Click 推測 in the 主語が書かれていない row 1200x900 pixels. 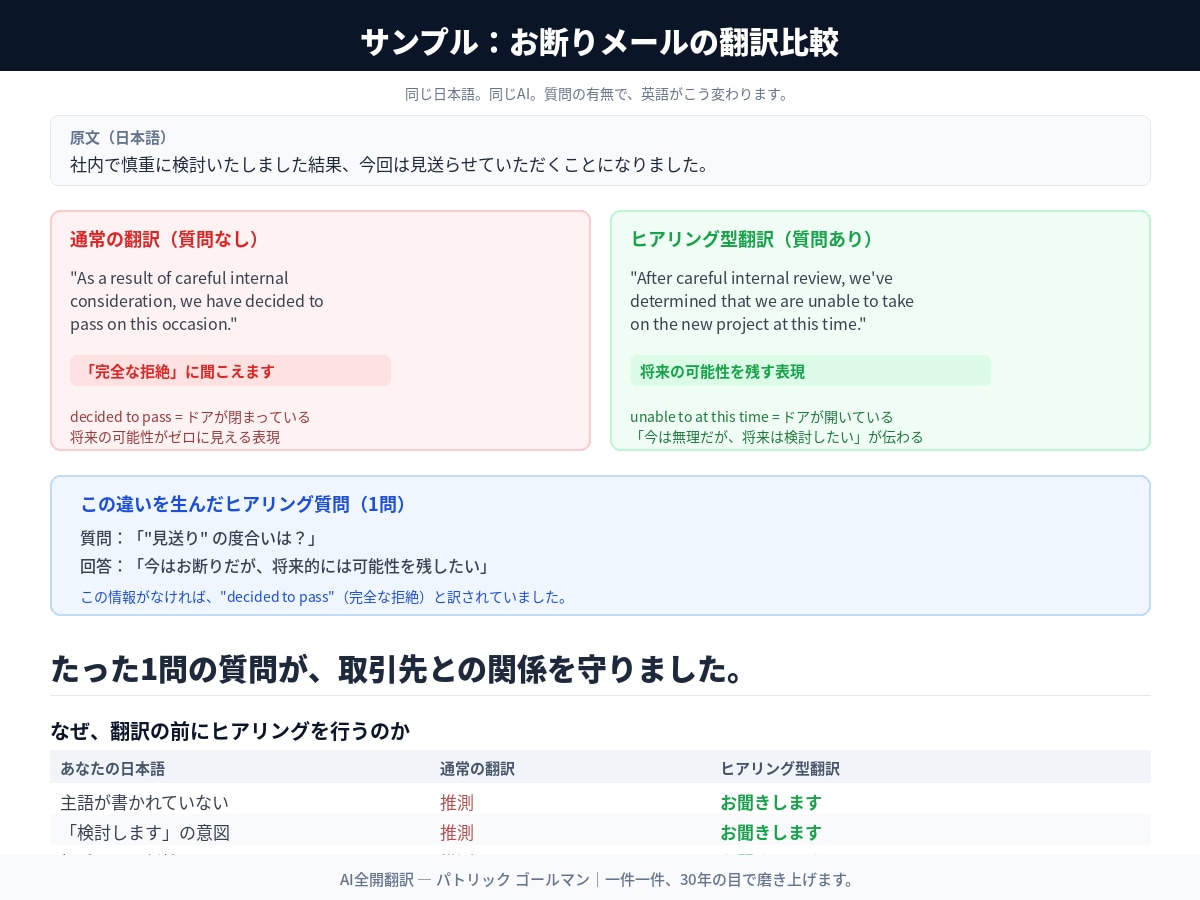pos(457,802)
